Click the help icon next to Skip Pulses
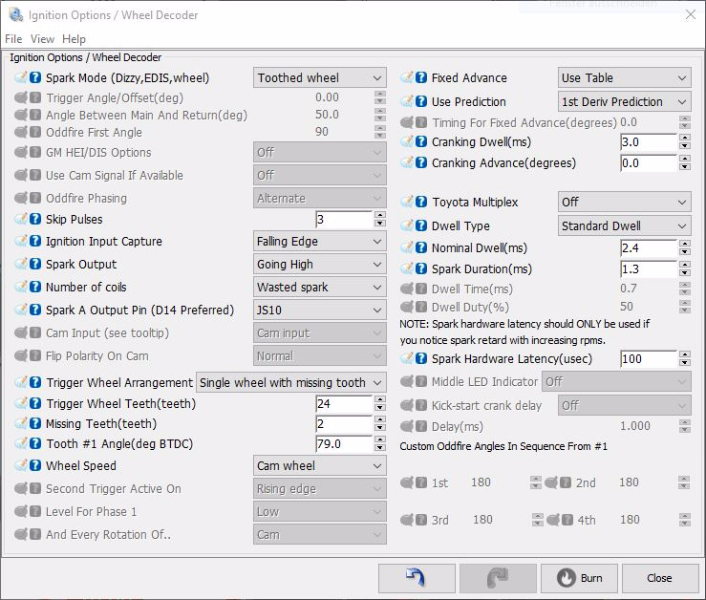The height and width of the screenshot is (600, 706). [35, 220]
